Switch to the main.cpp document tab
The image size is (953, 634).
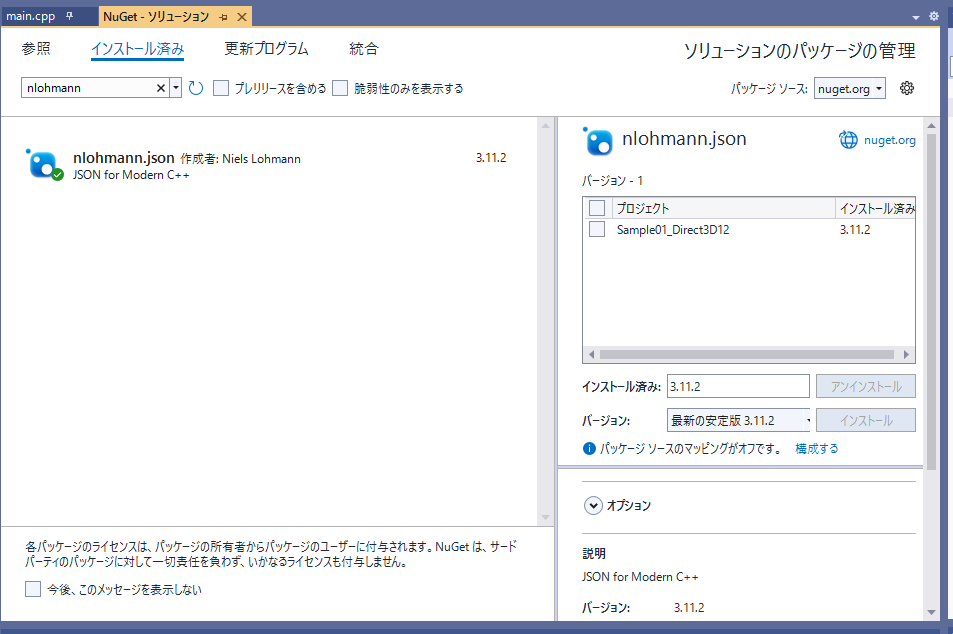point(30,16)
